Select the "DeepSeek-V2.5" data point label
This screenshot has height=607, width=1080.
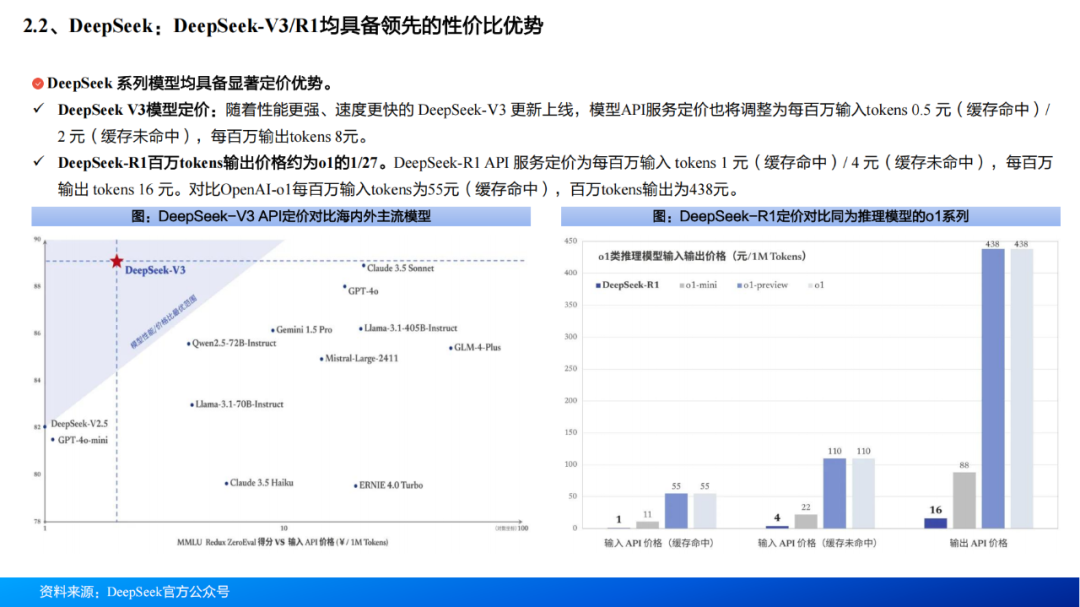[x=79, y=424]
